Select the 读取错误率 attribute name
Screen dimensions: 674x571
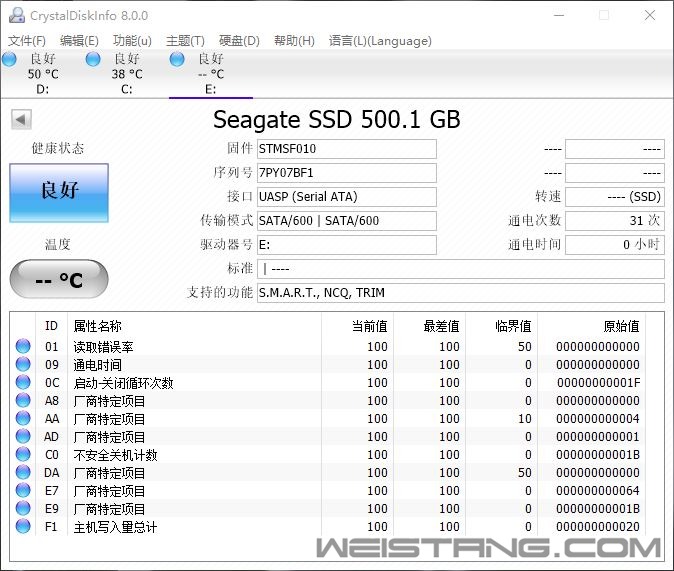104,347
